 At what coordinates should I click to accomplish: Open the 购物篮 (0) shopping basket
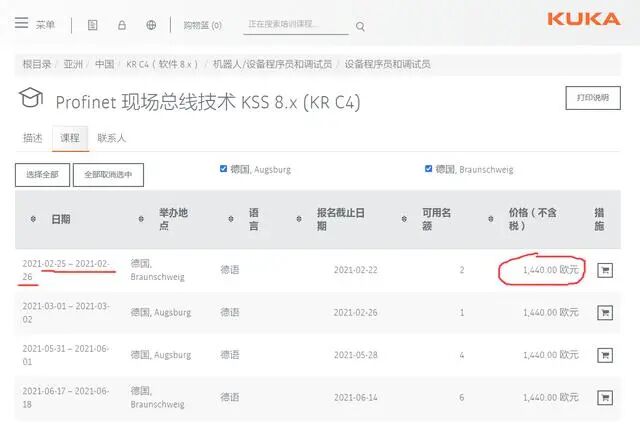pyautogui.click(x=202, y=25)
